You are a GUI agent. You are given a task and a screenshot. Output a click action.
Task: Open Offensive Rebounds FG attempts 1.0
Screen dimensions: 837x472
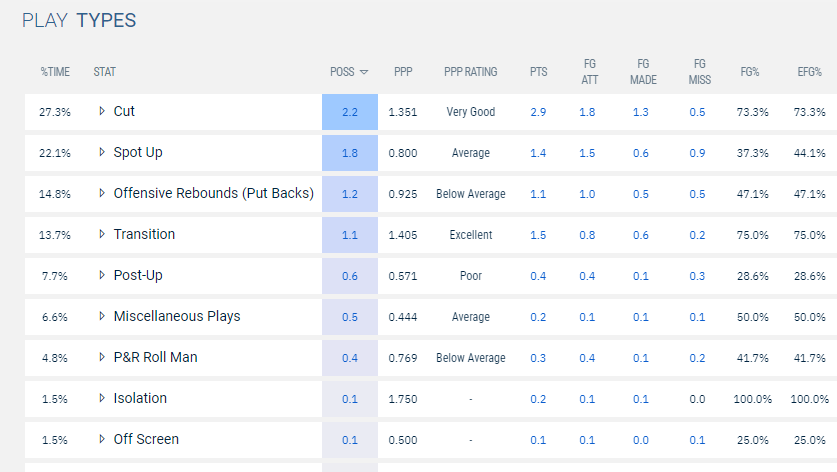point(587,194)
